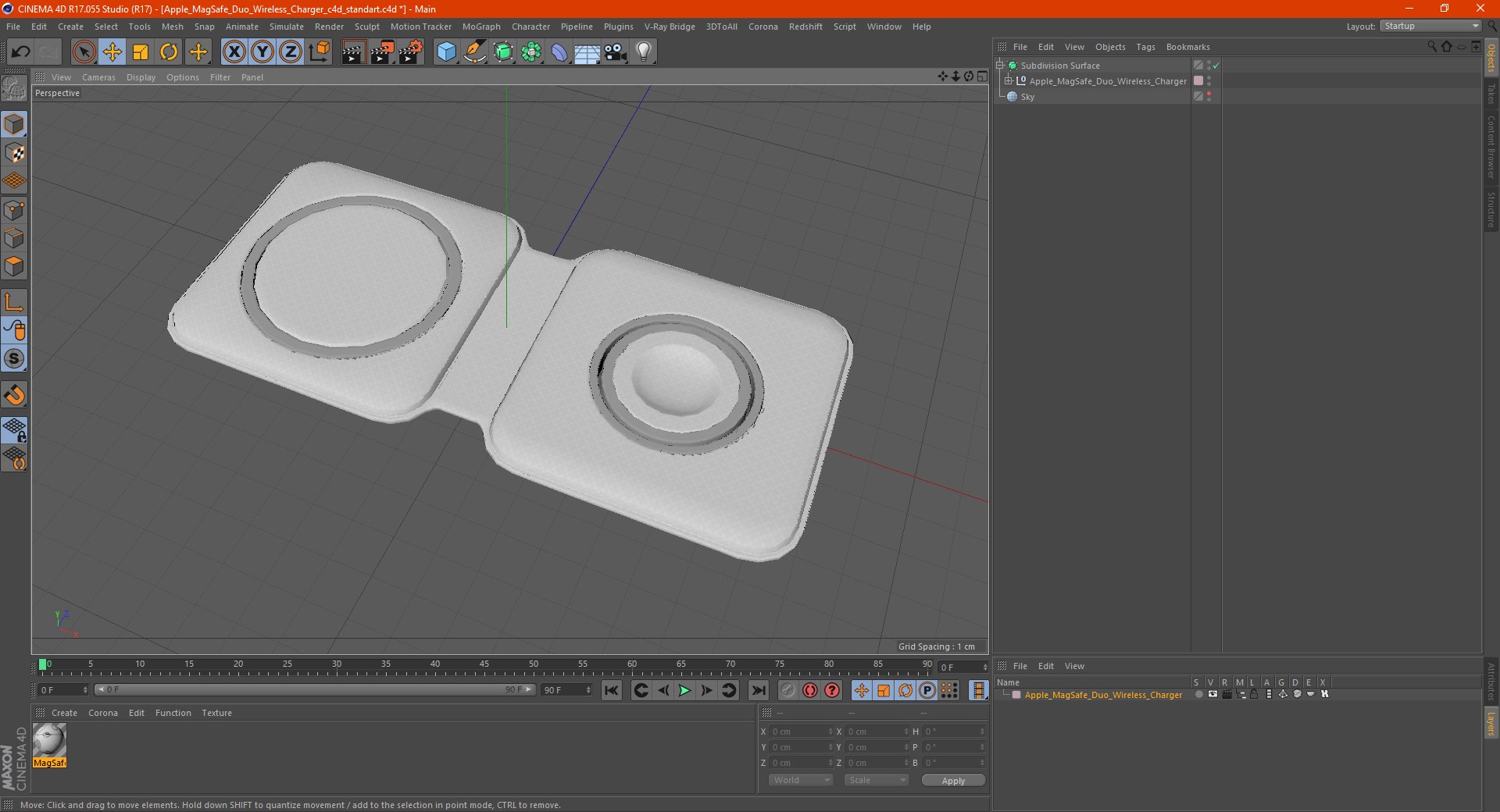Viewport: 1500px width, 812px height.
Task: Add a Light object
Action: (x=644, y=52)
